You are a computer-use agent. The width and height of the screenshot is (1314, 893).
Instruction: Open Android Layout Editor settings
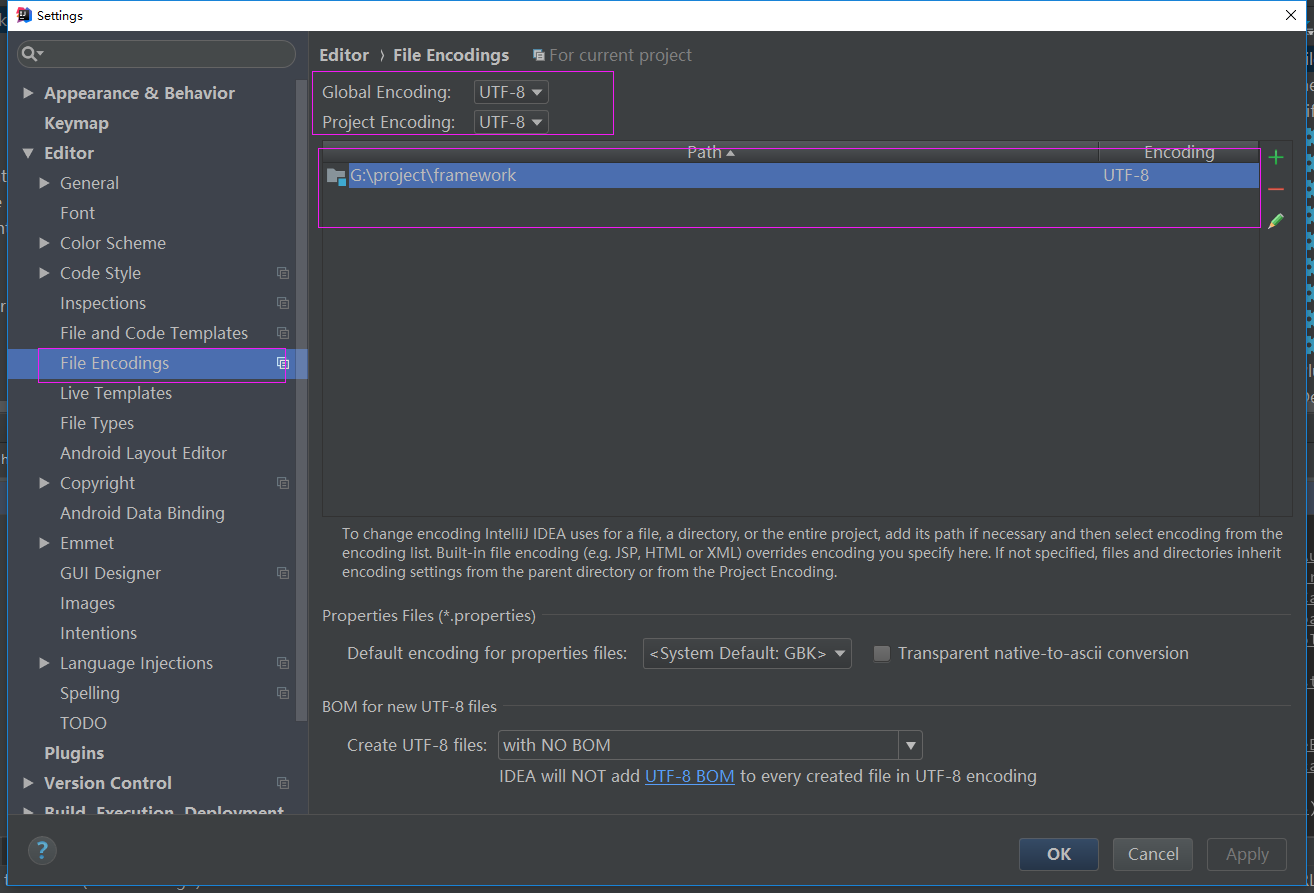click(x=143, y=453)
